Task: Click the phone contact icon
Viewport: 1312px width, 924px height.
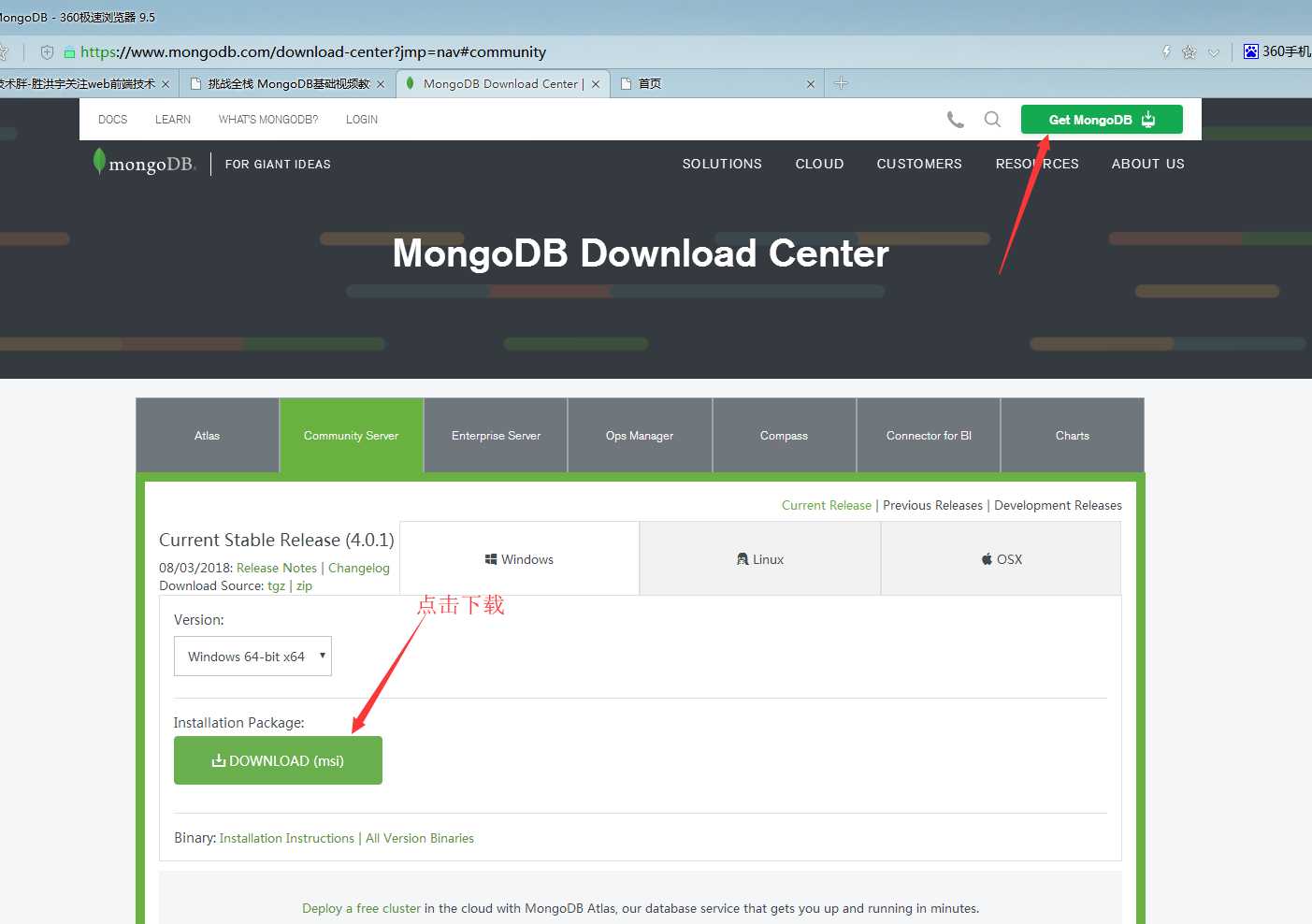Action: 955,120
